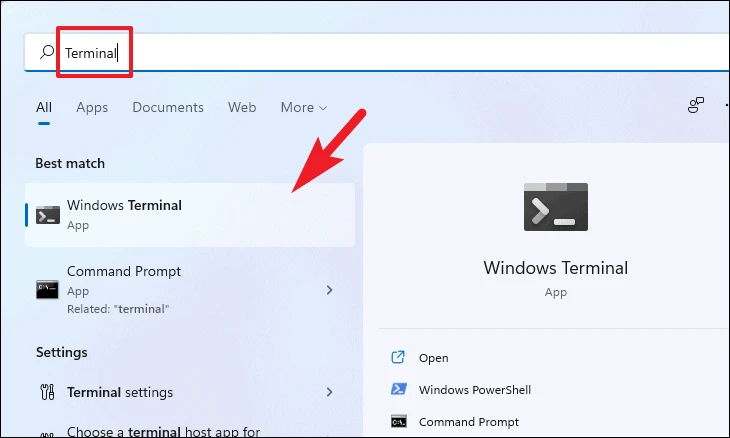
Task: Click the large Windows Terminal preview icon
Action: 556,207
